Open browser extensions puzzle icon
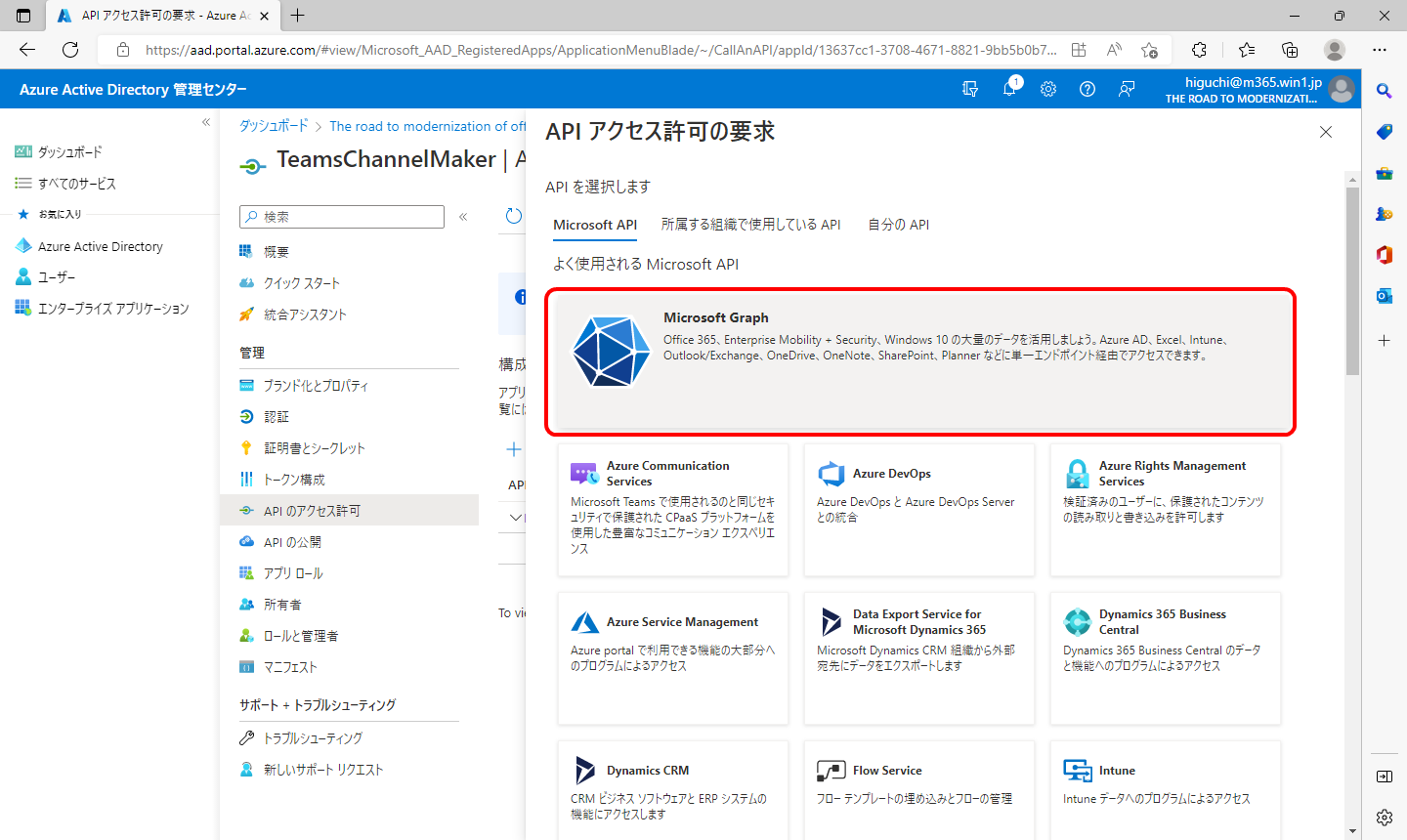This screenshot has width=1407, height=840. pos(1200,50)
